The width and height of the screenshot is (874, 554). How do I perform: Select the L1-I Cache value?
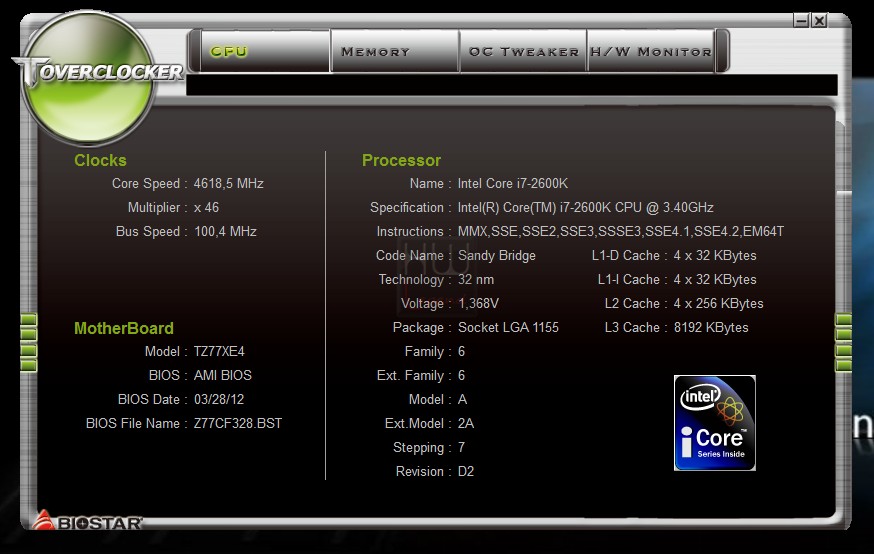pyautogui.click(x=715, y=279)
